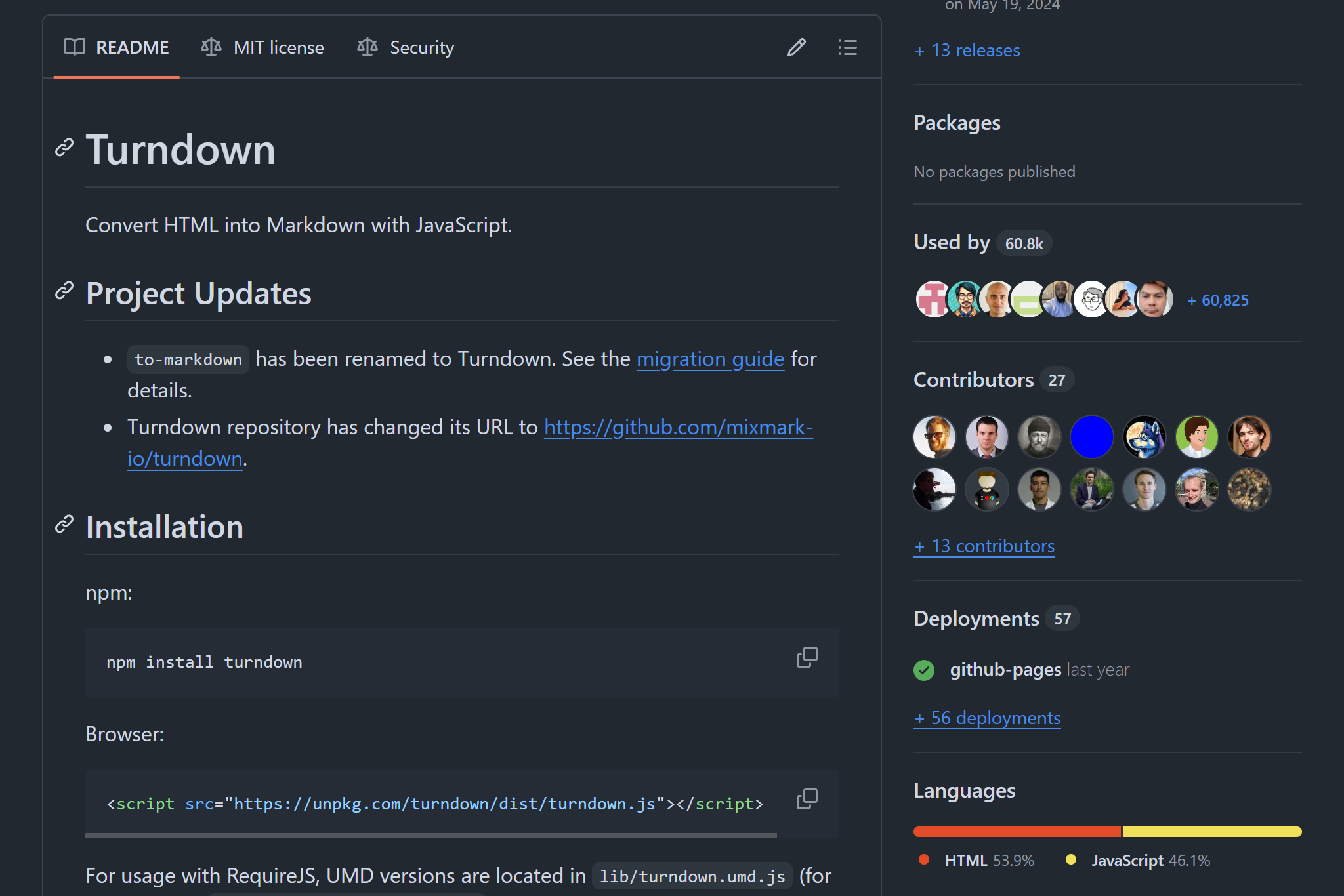Click the anchor link icon beside Turndown heading

[64, 148]
